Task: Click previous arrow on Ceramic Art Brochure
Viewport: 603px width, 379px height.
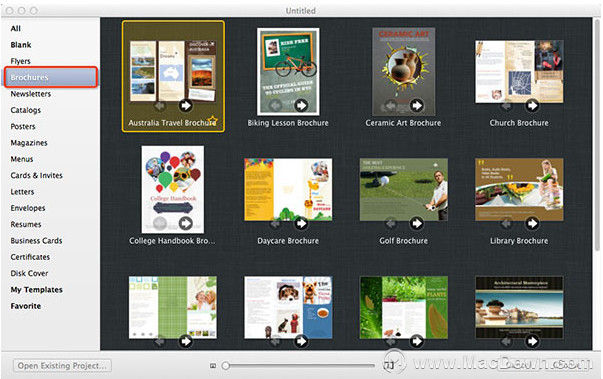Action: (390, 105)
